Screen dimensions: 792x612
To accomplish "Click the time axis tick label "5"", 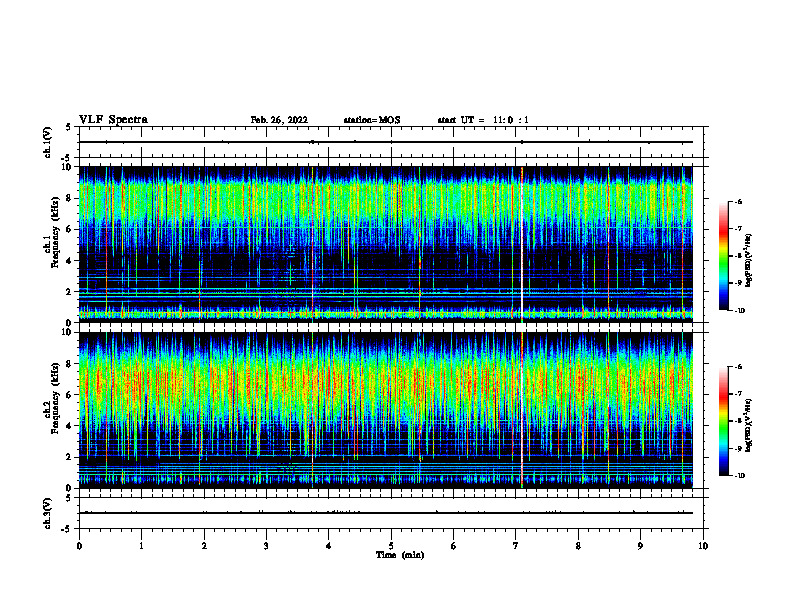I will point(391,546).
